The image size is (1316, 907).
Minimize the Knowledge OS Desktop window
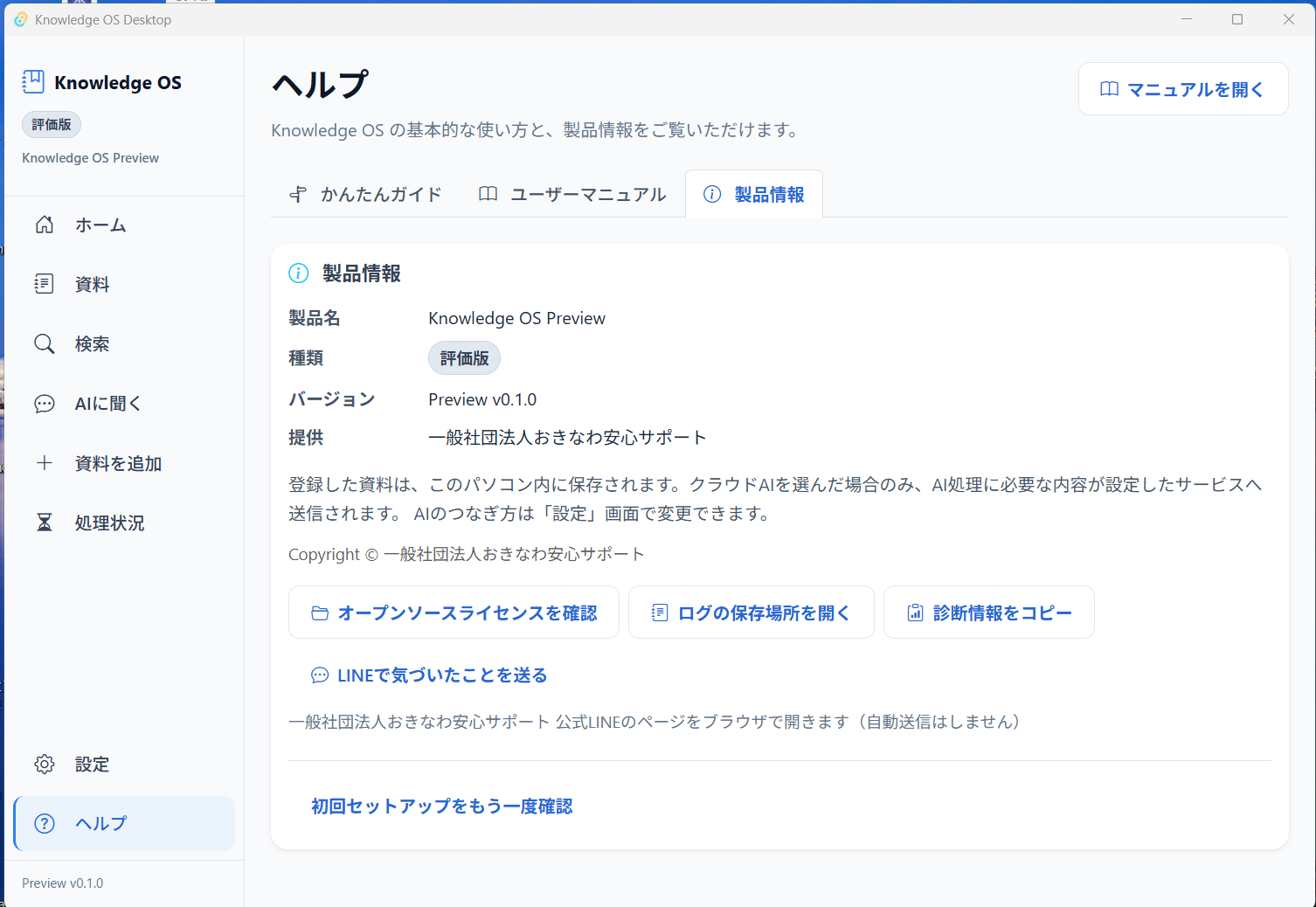[1187, 19]
